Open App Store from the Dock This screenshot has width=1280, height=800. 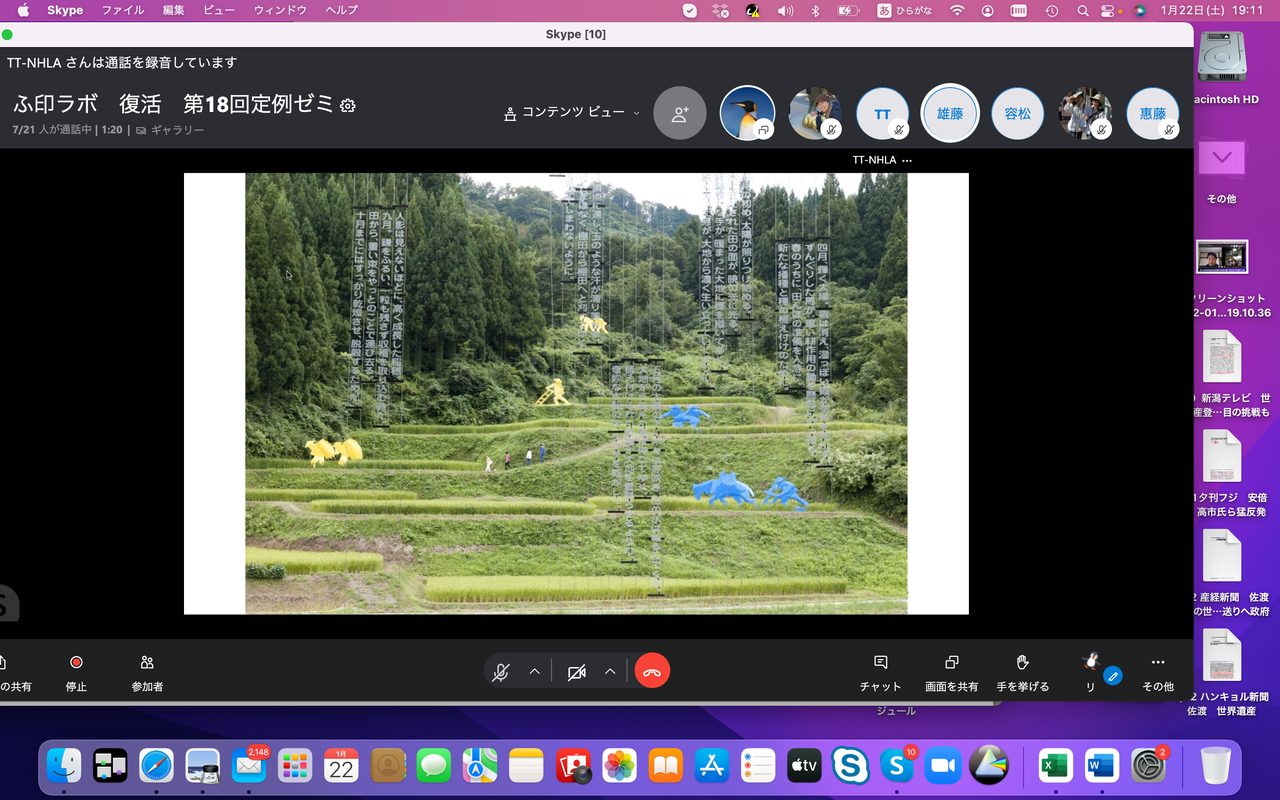(x=712, y=766)
